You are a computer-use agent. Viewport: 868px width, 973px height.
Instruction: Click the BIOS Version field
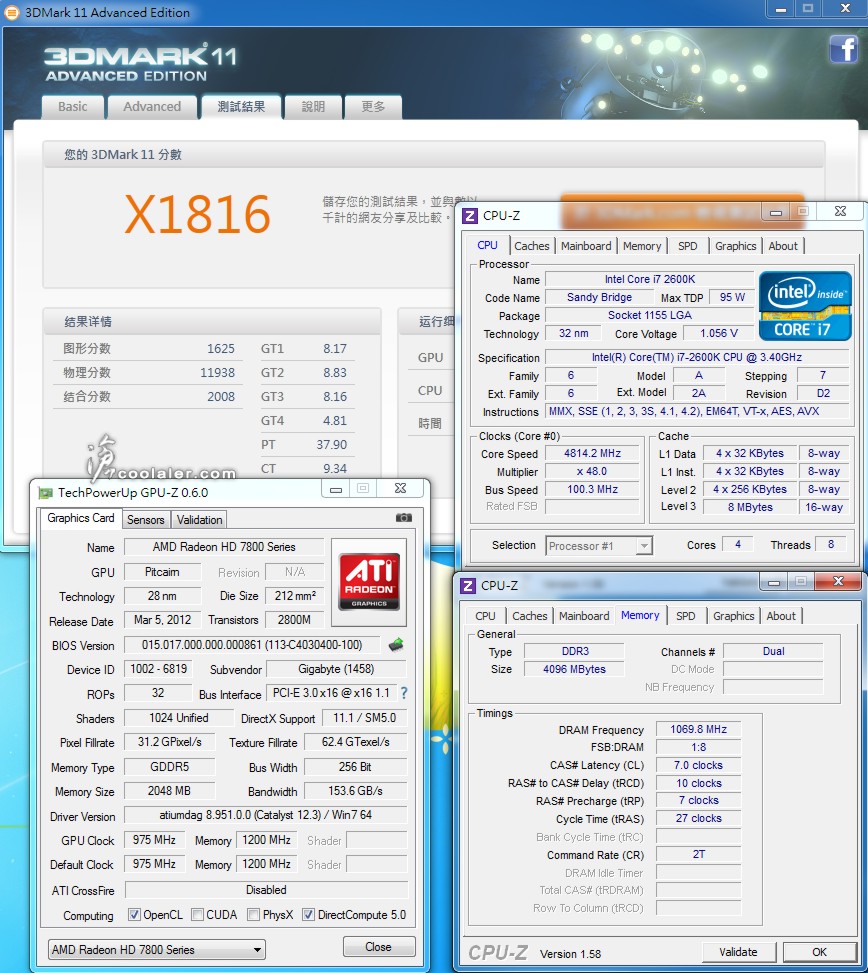click(x=252, y=645)
